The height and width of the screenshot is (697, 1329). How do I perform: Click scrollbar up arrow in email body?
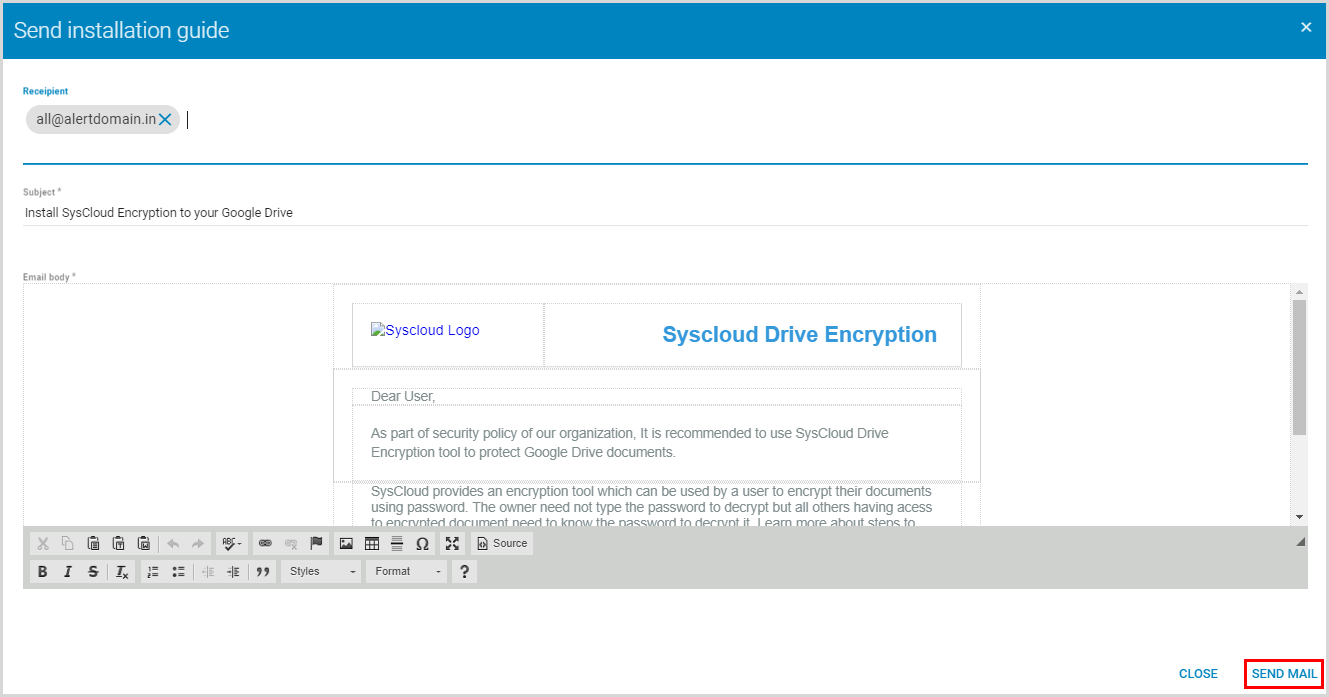[x=1299, y=292]
